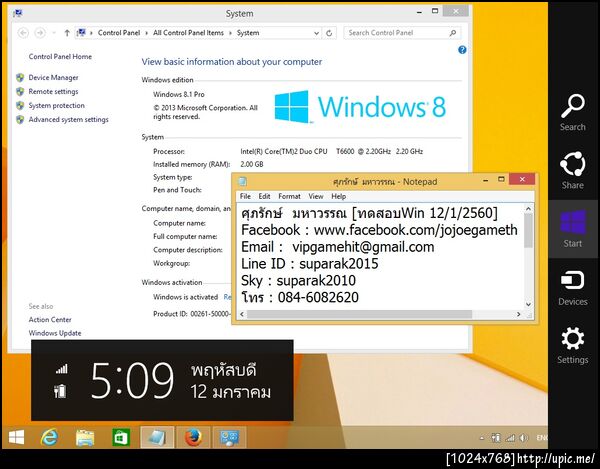Click the tray volume speaker icon
This screenshot has height=469, width=600.
click(x=523, y=438)
